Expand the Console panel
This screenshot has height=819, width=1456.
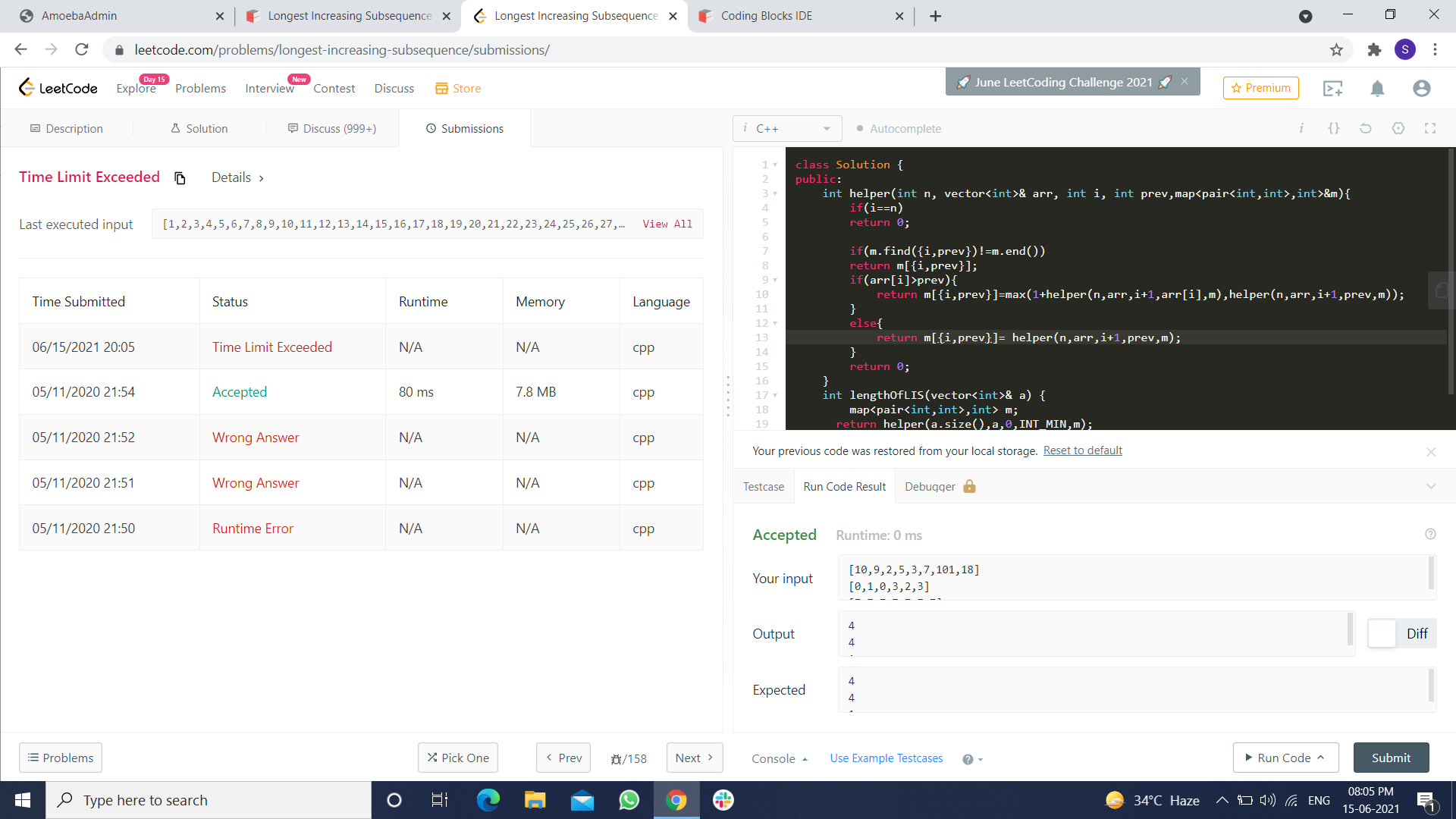coord(780,758)
